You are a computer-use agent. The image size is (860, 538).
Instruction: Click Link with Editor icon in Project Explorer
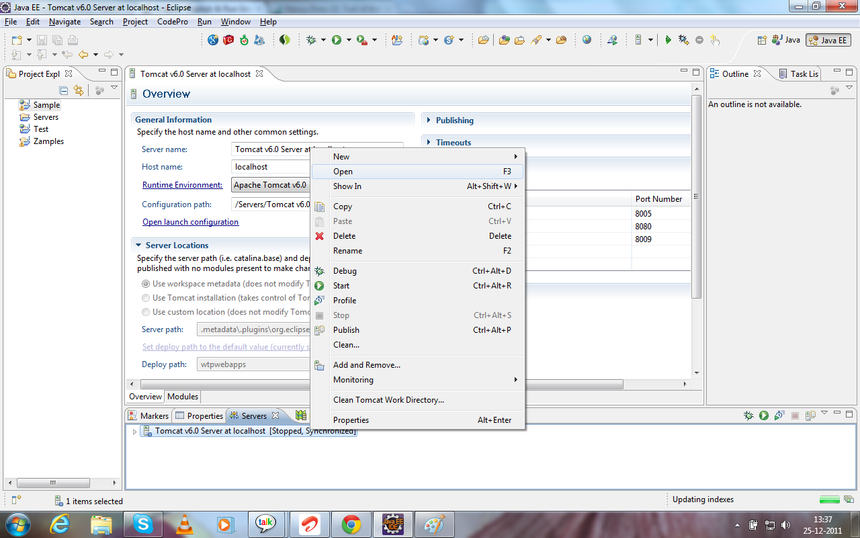pyautogui.click(x=79, y=90)
